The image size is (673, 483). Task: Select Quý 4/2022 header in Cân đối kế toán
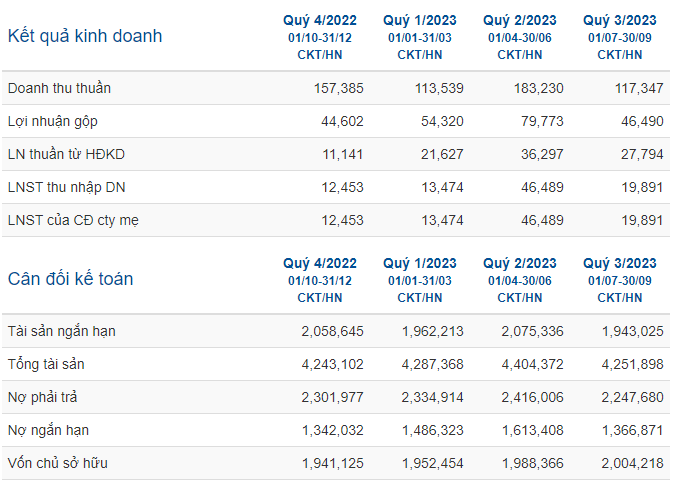pyautogui.click(x=320, y=264)
